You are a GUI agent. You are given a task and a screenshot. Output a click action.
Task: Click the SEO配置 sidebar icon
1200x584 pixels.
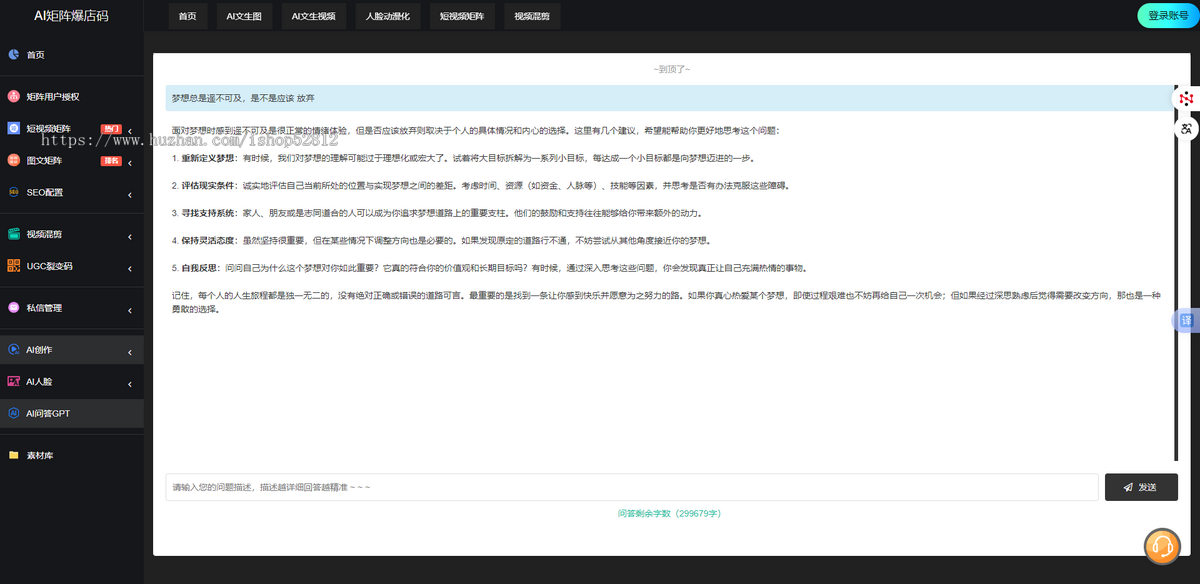coord(14,192)
